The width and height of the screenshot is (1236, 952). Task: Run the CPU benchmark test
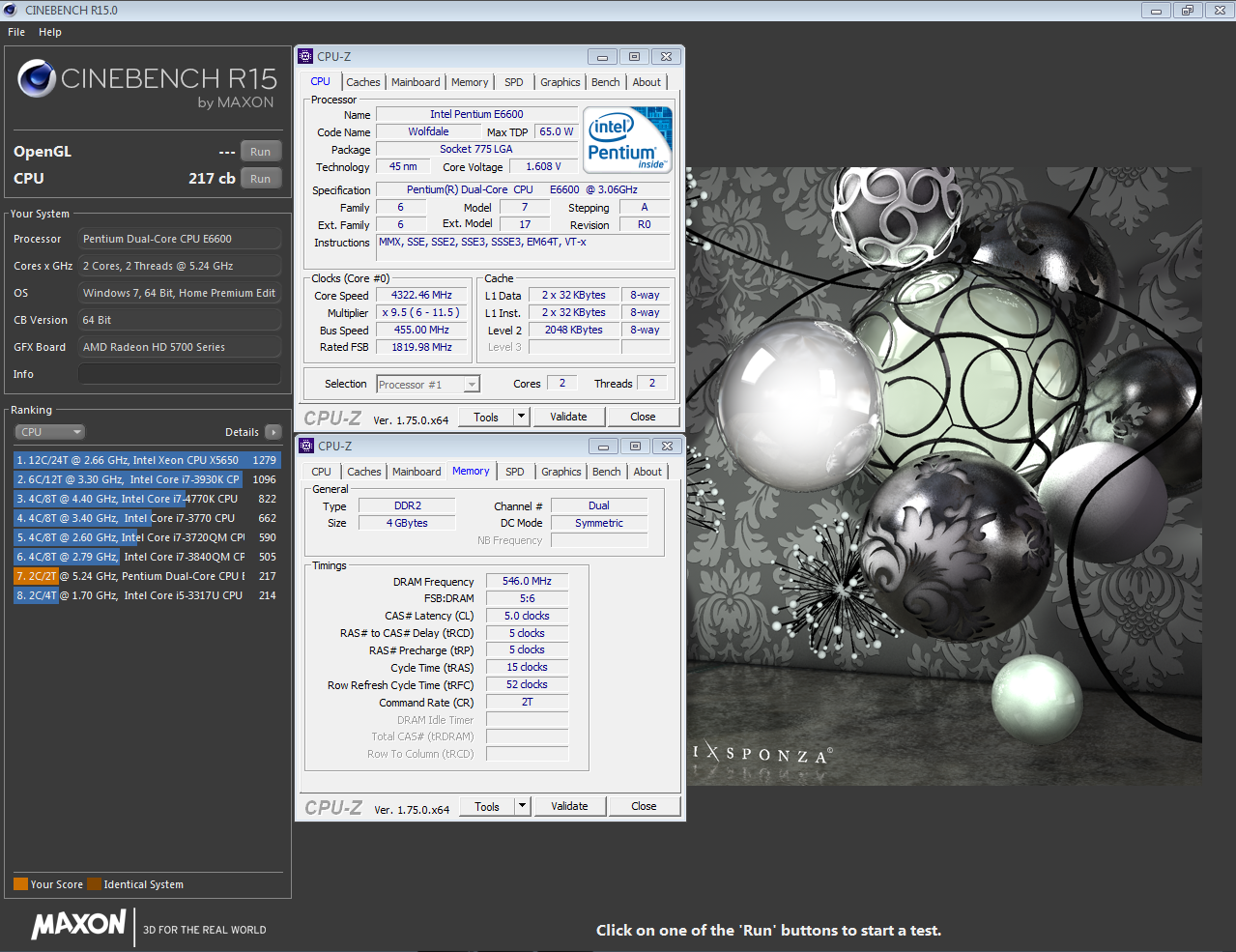pyautogui.click(x=261, y=179)
